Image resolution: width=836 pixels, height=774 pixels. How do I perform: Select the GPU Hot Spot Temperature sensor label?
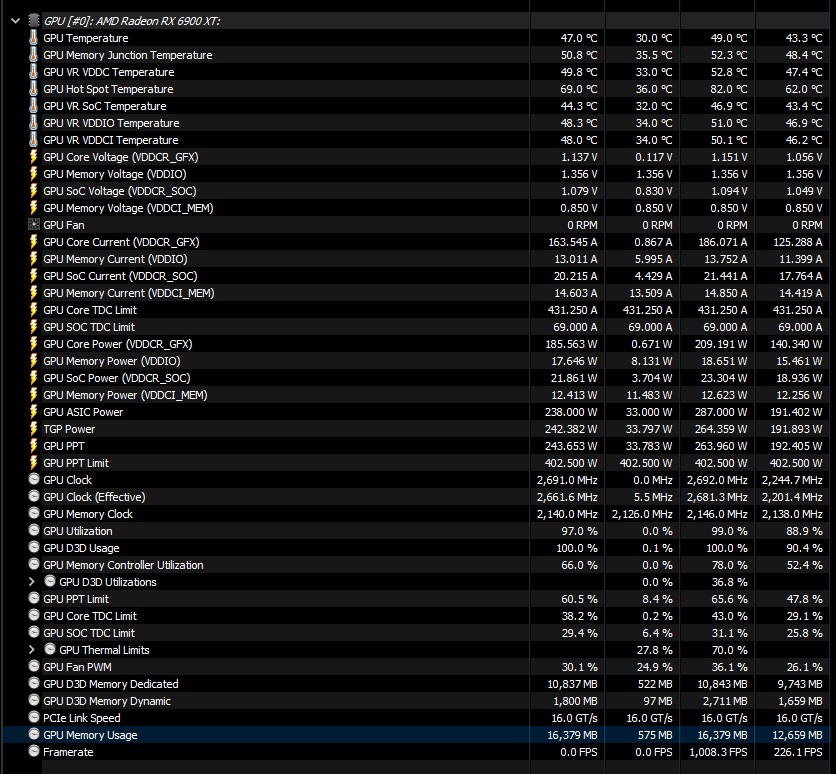[108, 89]
